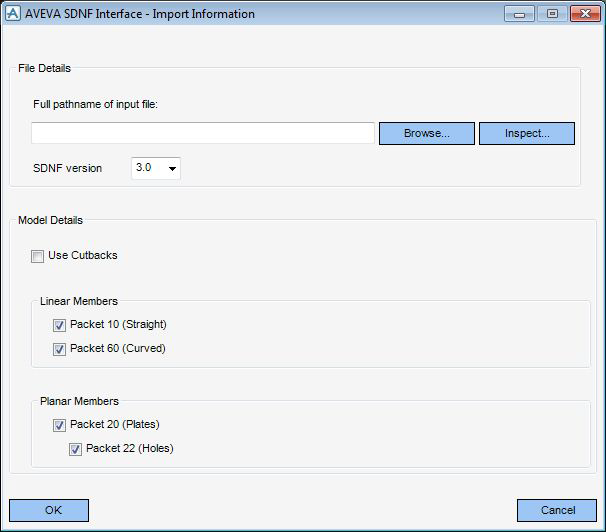Click the 'Full pathname of input file' label

[95, 104]
